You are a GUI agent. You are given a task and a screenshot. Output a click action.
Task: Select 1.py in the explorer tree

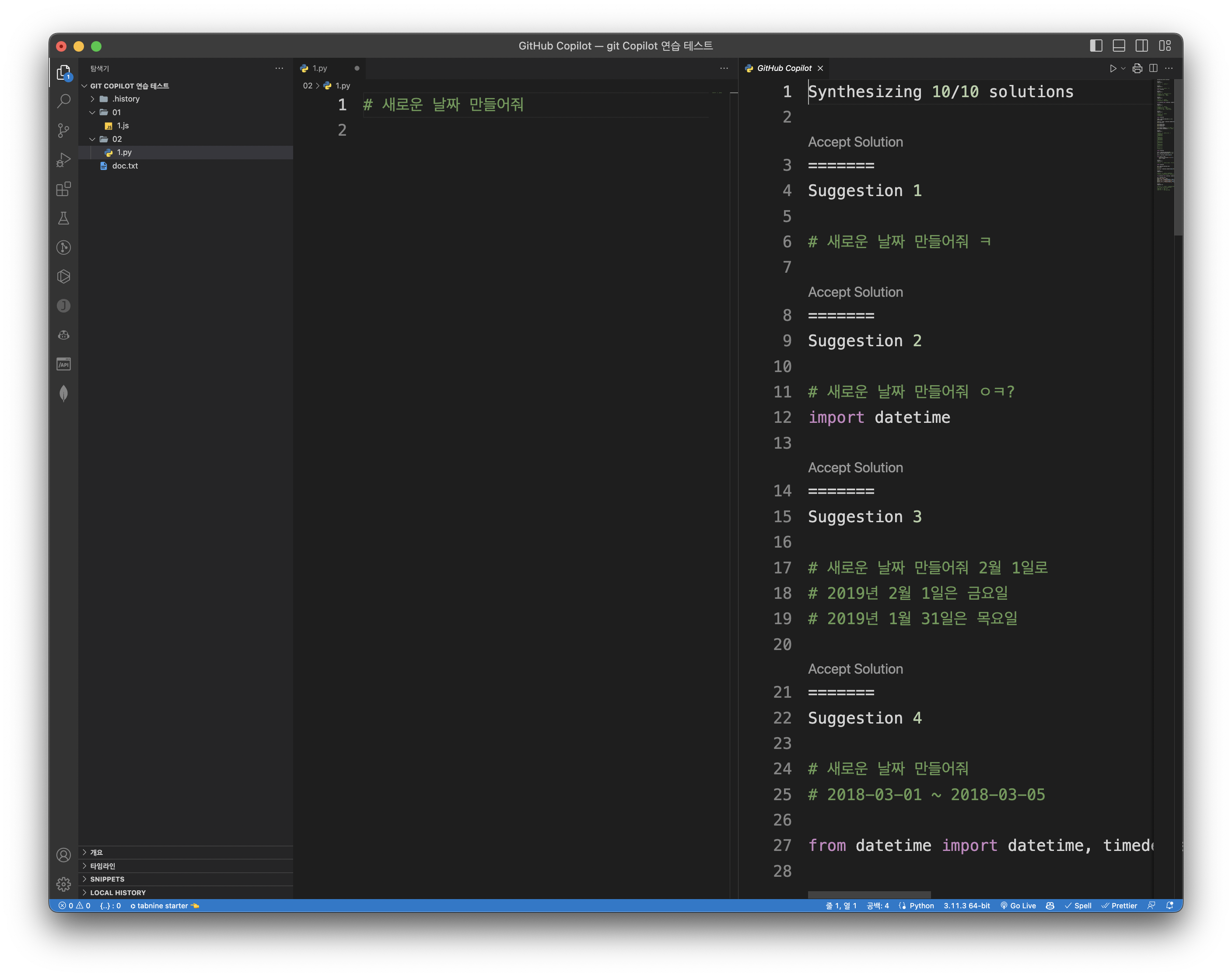click(x=185, y=153)
